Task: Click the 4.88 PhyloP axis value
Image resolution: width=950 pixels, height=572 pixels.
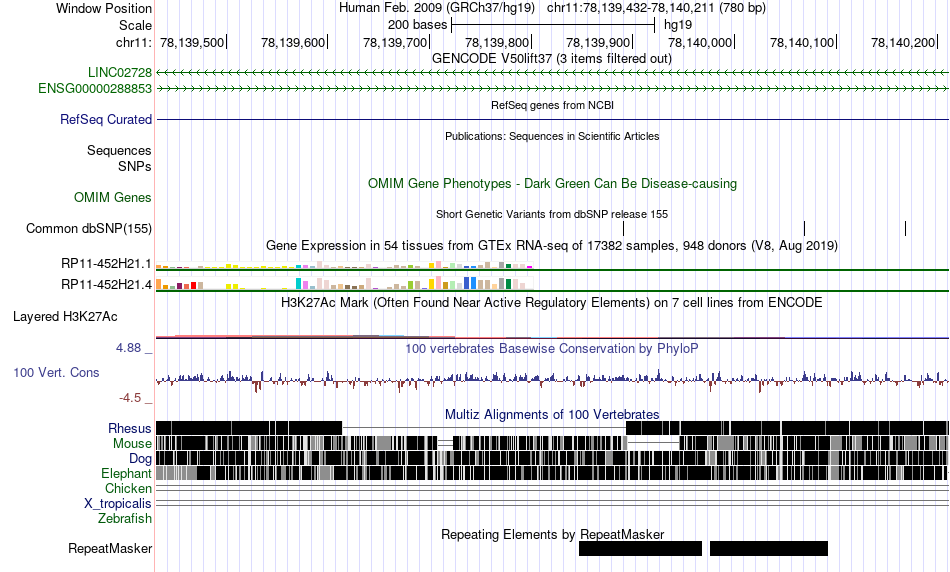Action: [x=128, y=348]
